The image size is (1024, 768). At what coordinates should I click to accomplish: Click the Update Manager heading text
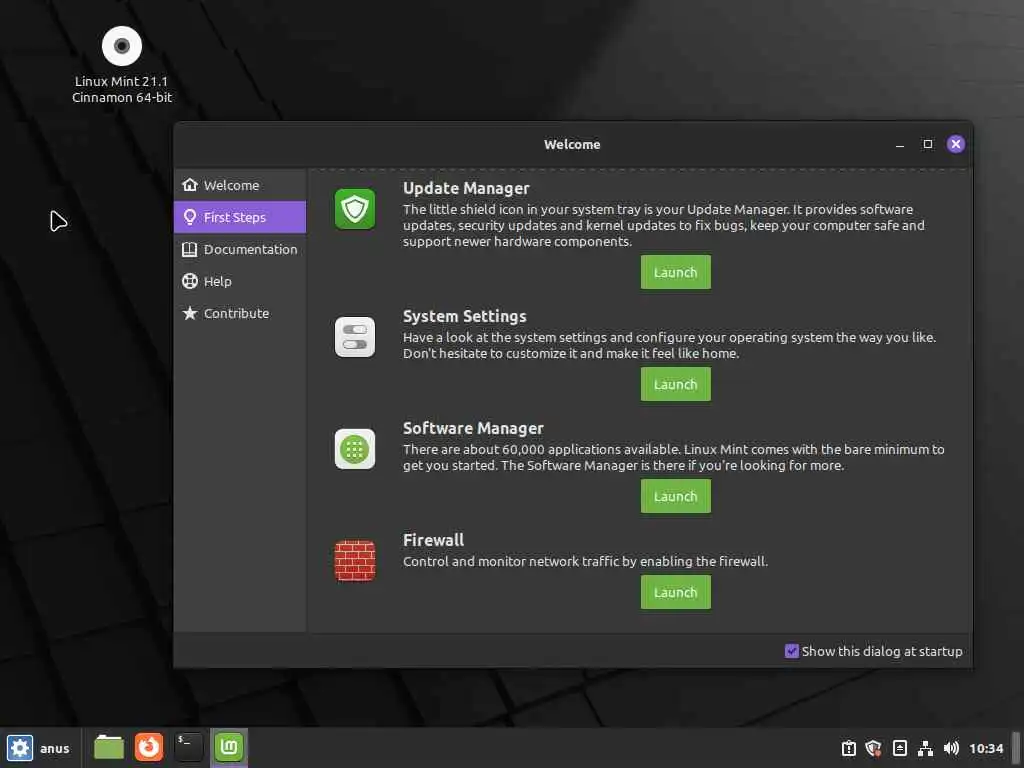point(466,189)
